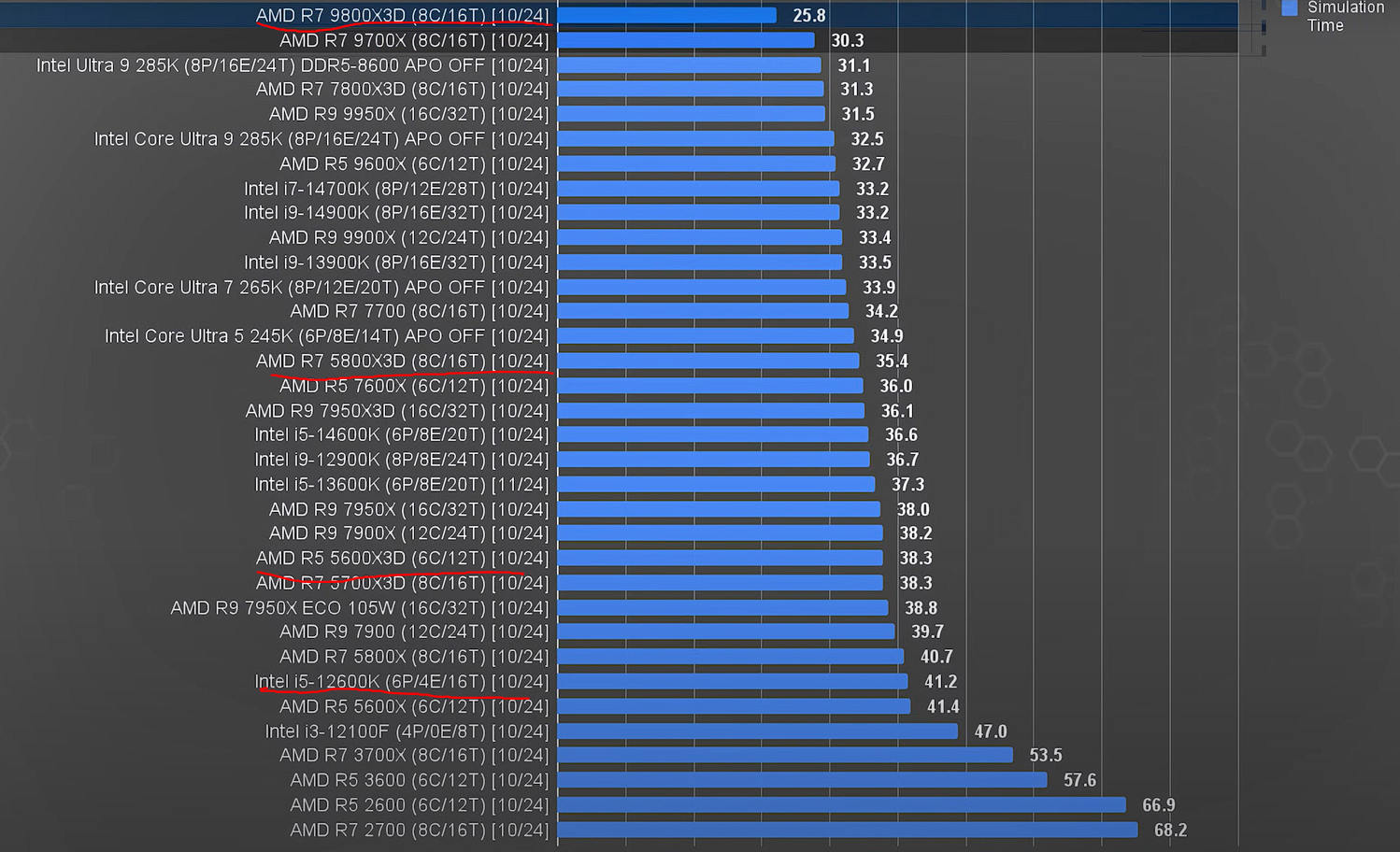
Task: Click the Intel i3-12100F label
Action: pyautogui.click(x=407, y=731)
